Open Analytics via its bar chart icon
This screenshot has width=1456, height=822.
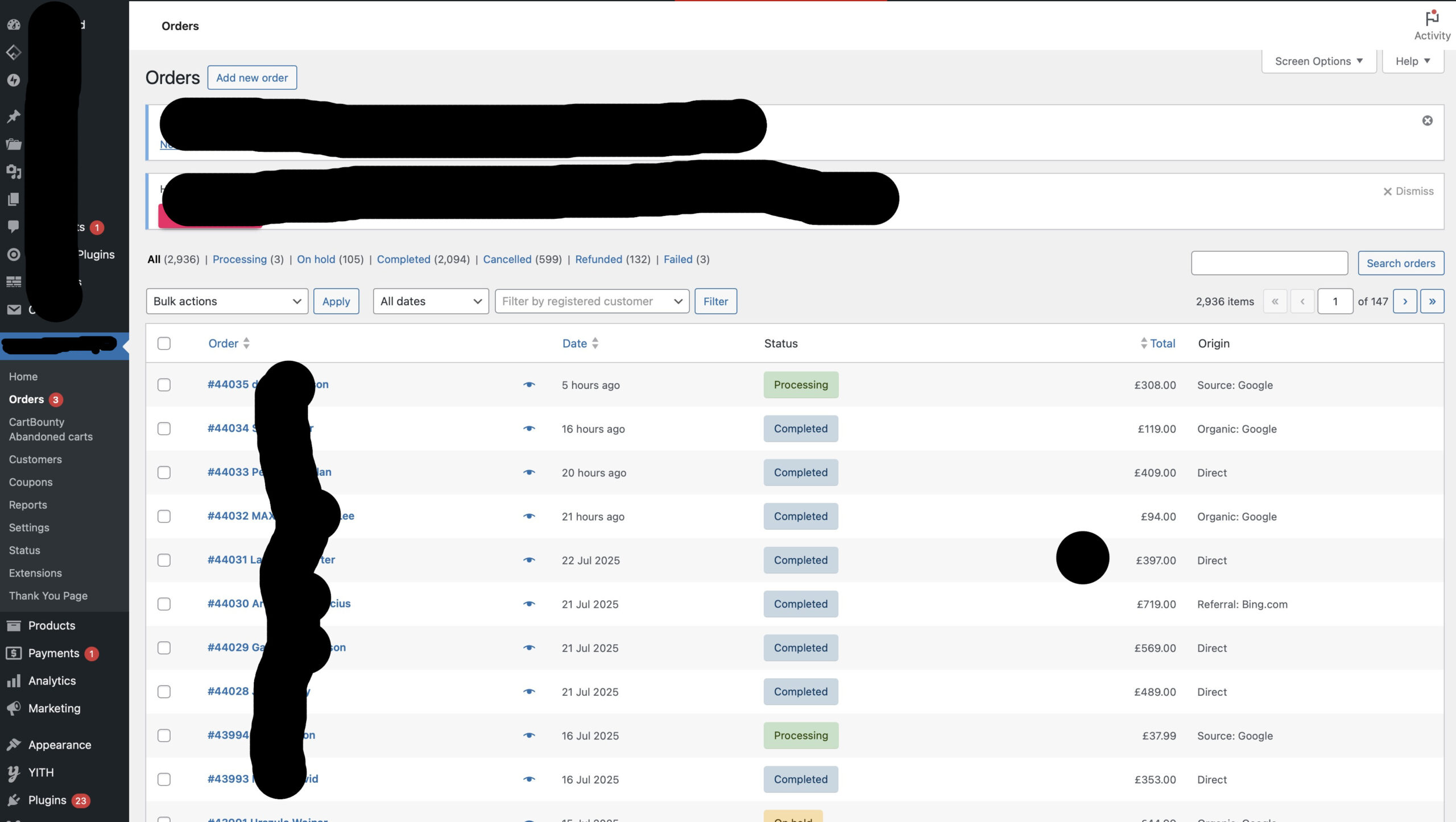point(14,680)
